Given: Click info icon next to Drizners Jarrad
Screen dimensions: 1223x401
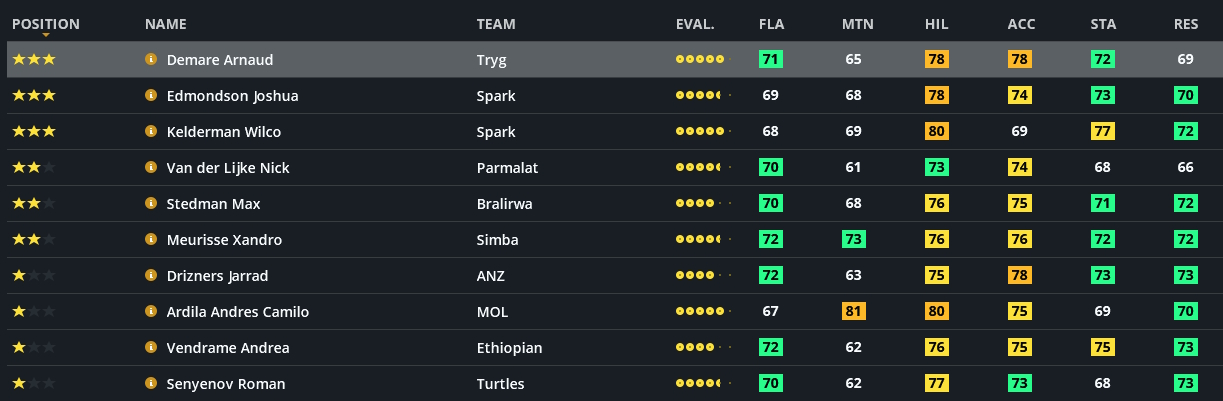Looking at the screenshot, I should point(151,276).
